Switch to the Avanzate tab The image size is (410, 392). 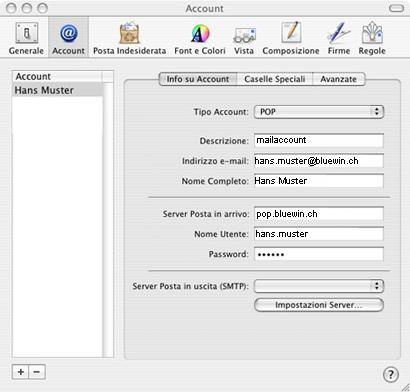pos(339,79)
